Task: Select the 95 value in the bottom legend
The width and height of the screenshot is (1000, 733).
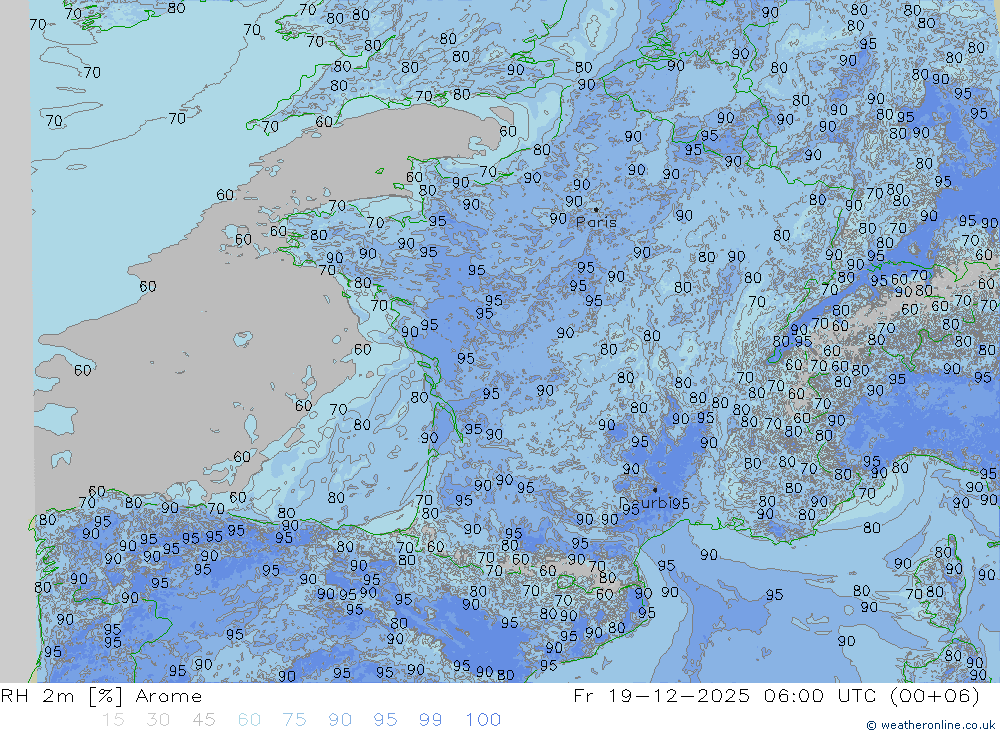Action: click(x=385, y=720)
